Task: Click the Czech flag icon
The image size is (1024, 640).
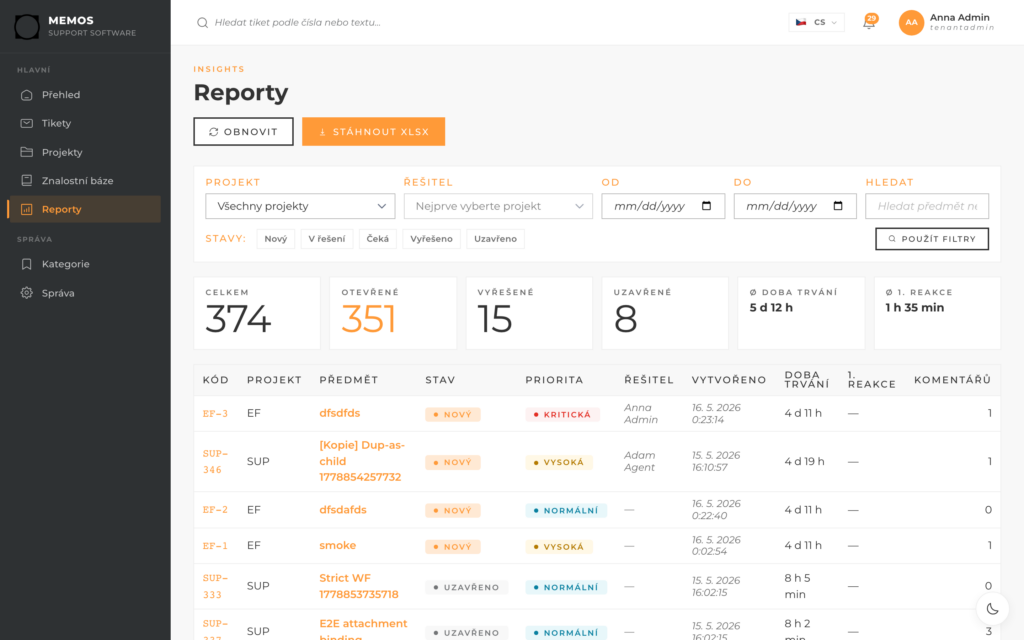Action: click(x=801, y=22)
